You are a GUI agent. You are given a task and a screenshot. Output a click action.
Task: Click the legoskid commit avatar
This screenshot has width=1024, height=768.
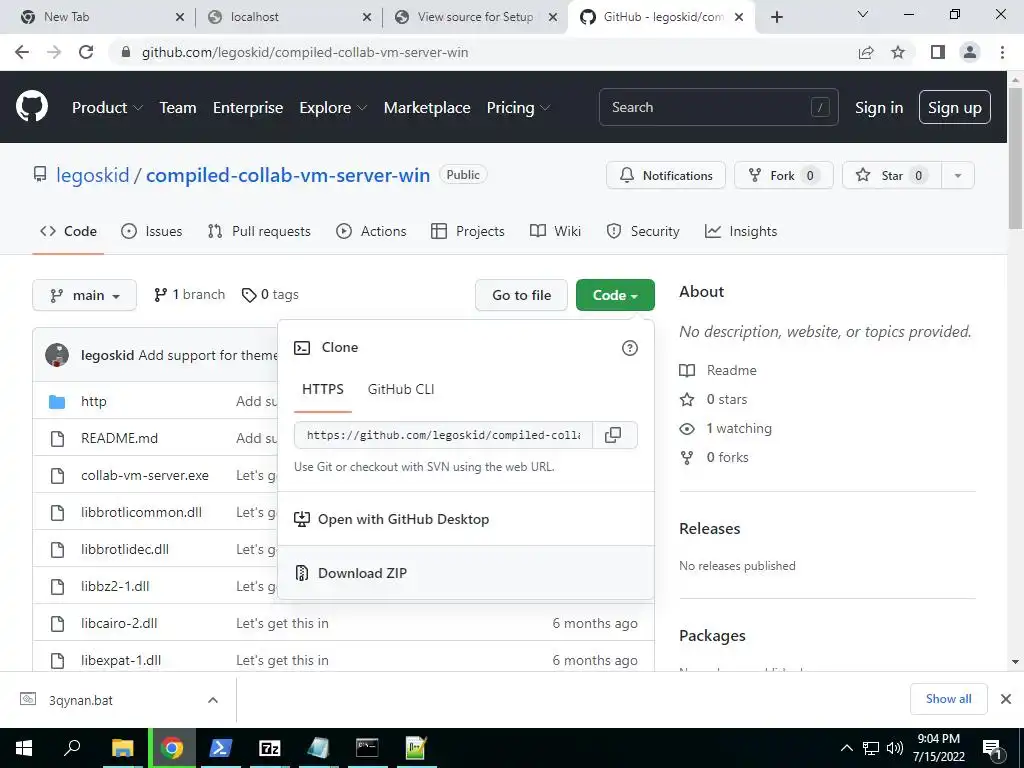click(57, 355)
